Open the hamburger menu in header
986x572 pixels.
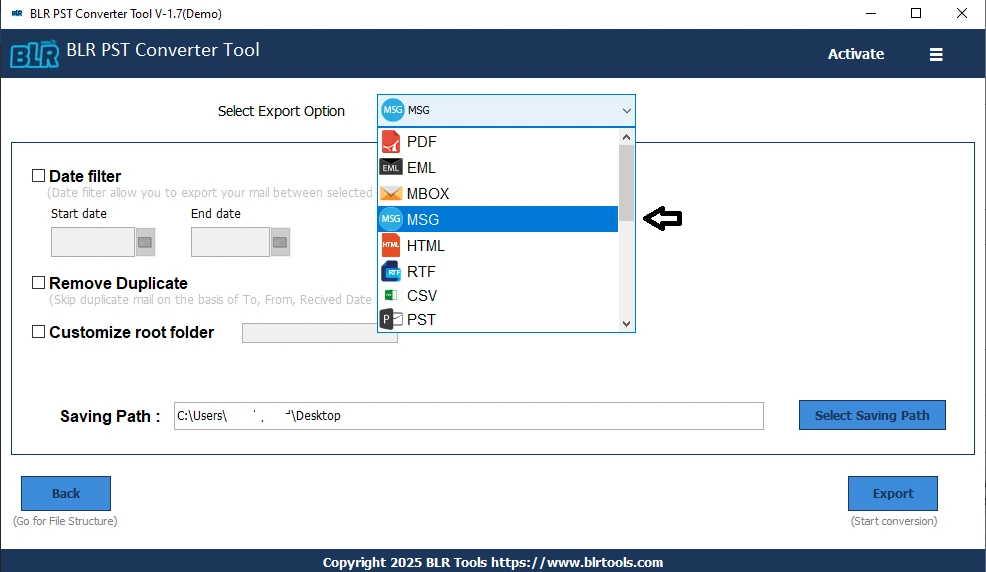point(936,55)
